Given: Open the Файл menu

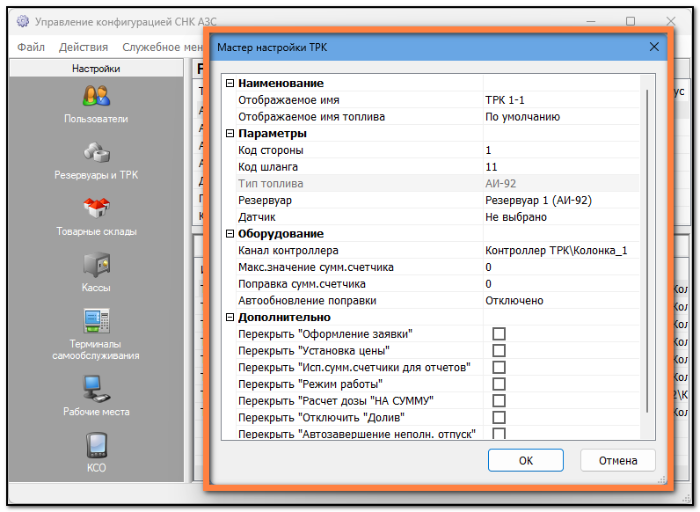Looking at the screenshot, I should [31, 47].
